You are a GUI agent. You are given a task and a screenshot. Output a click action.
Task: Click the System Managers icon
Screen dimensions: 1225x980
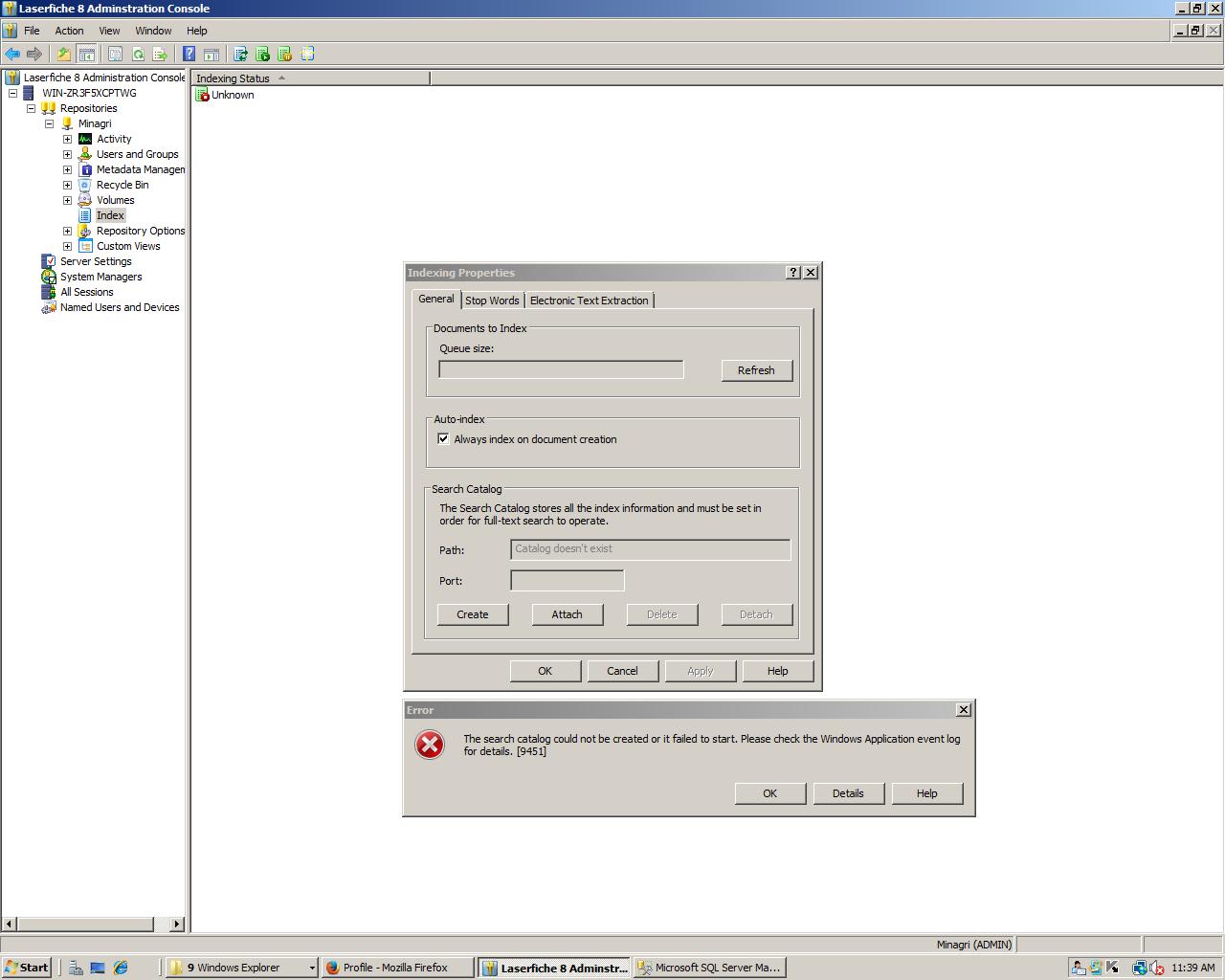pyautogui.click(x=49, y=277)
